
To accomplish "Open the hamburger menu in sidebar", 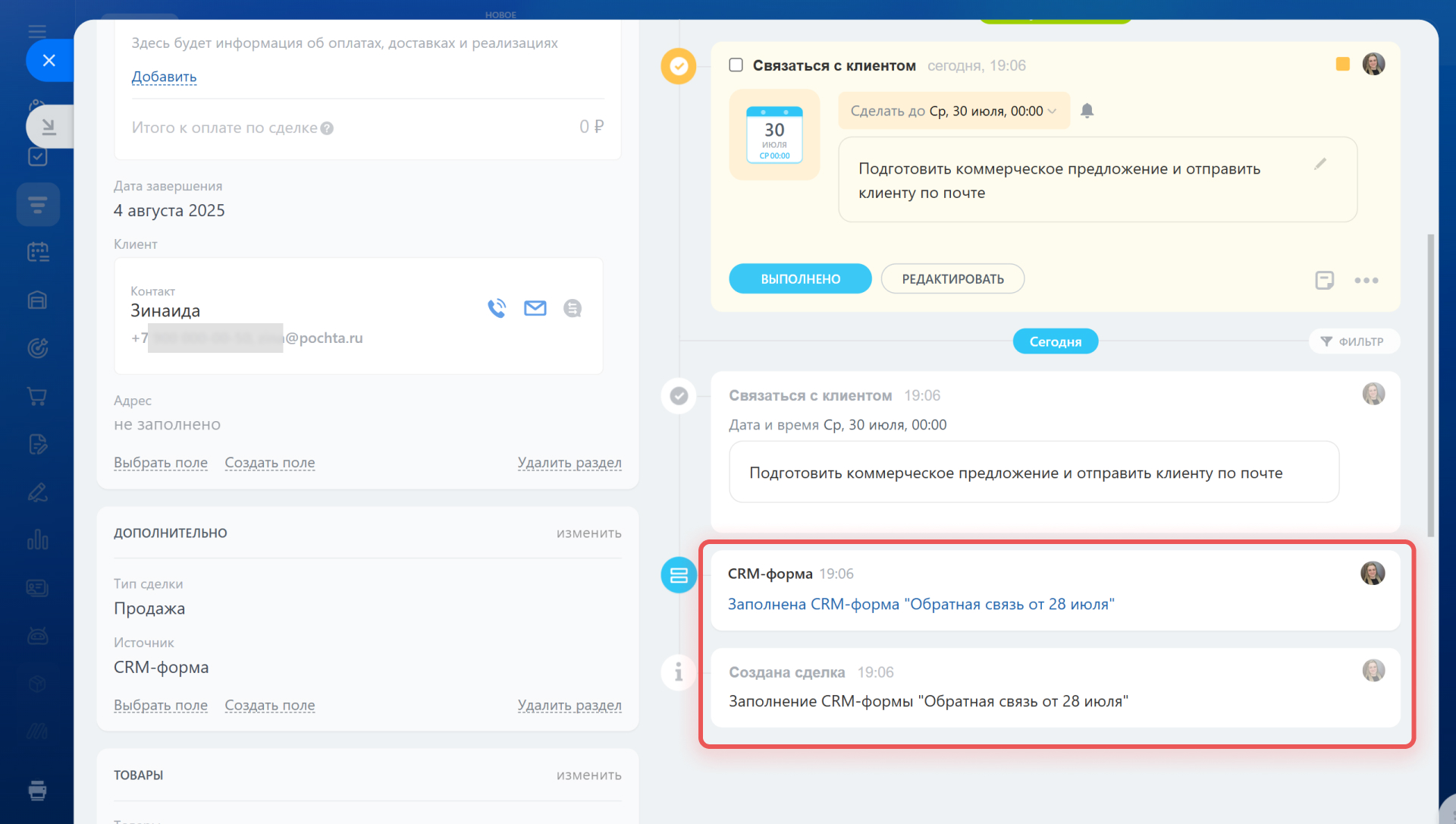I will 37,31.
